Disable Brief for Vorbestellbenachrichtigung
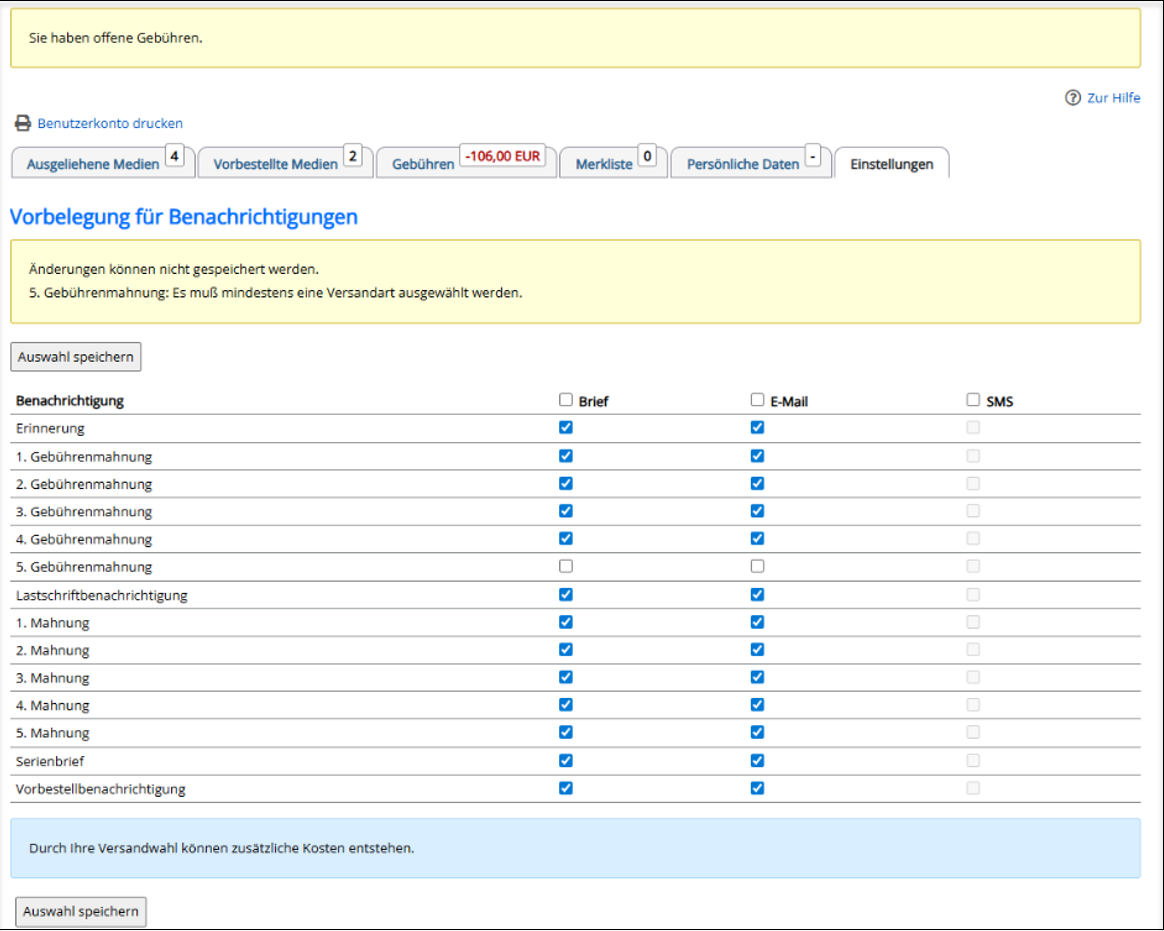1164x931 pixels. 566,788
